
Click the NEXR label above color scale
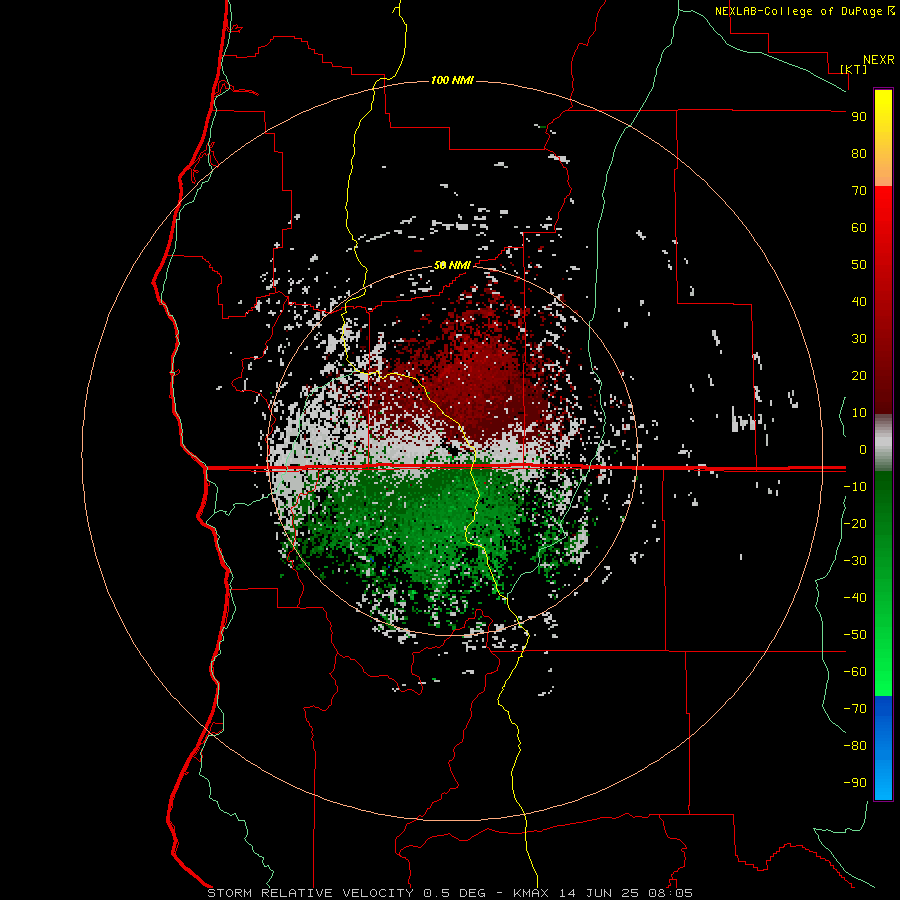(879, 60)
